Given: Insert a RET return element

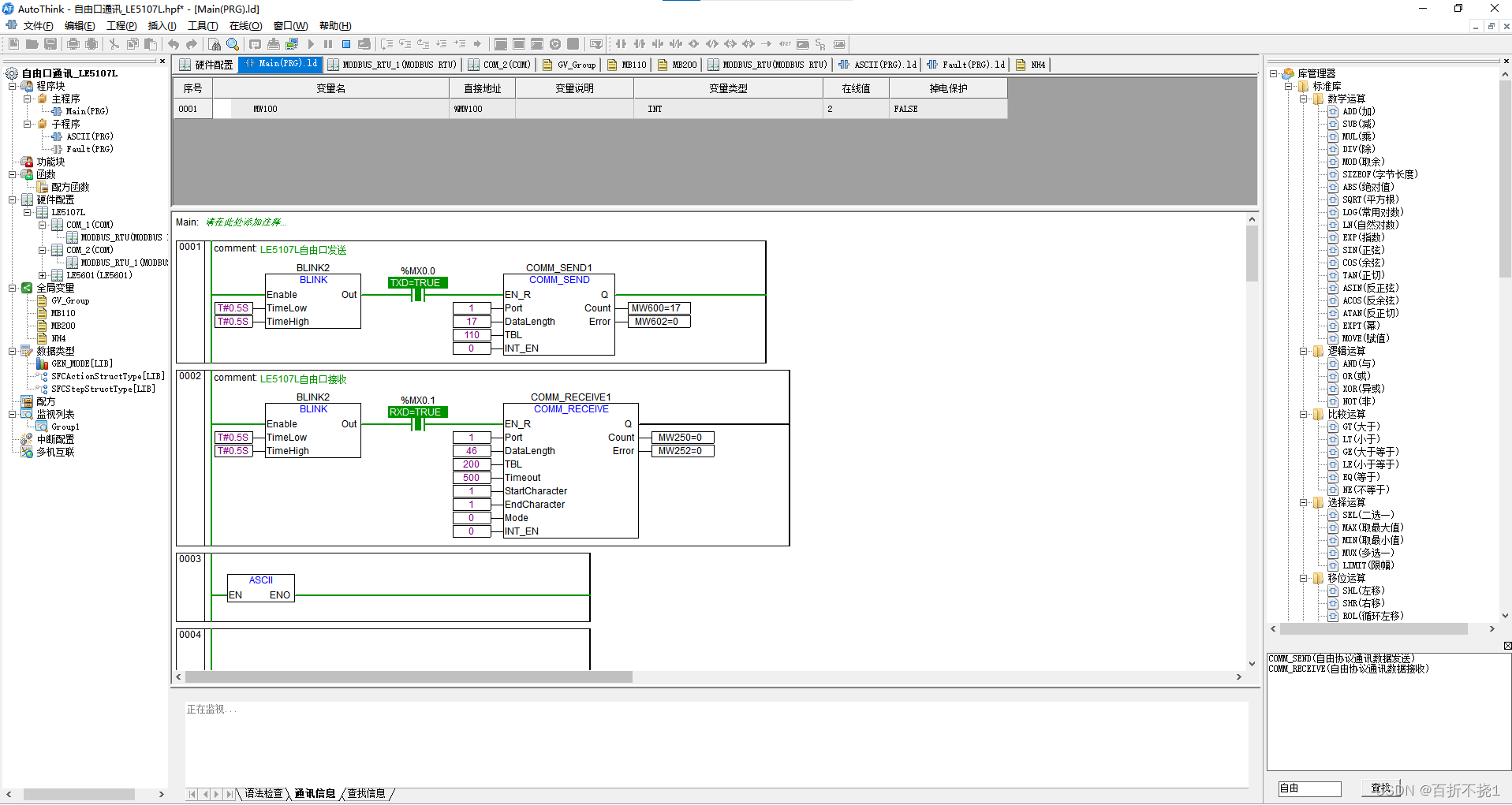Looking at the screenshot, I should point(785,44).
